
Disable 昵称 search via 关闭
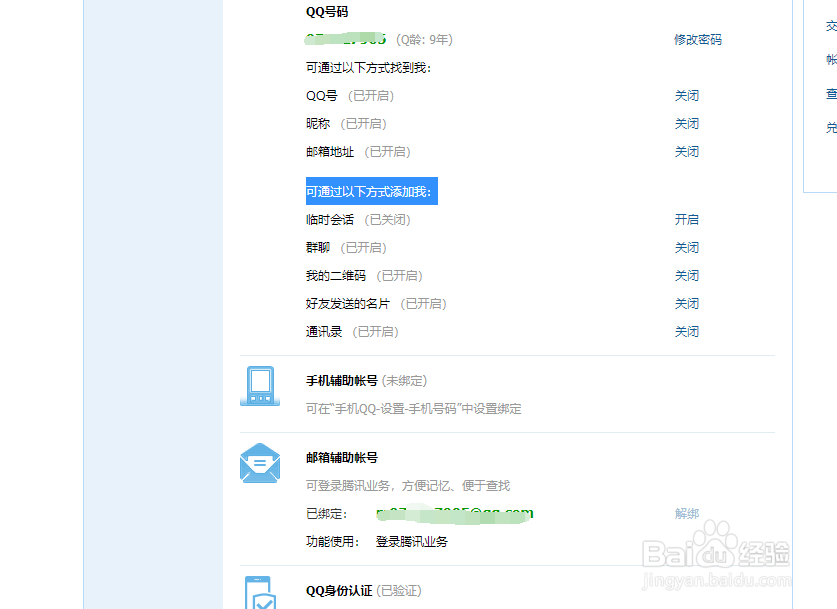(x=686, y=123)
